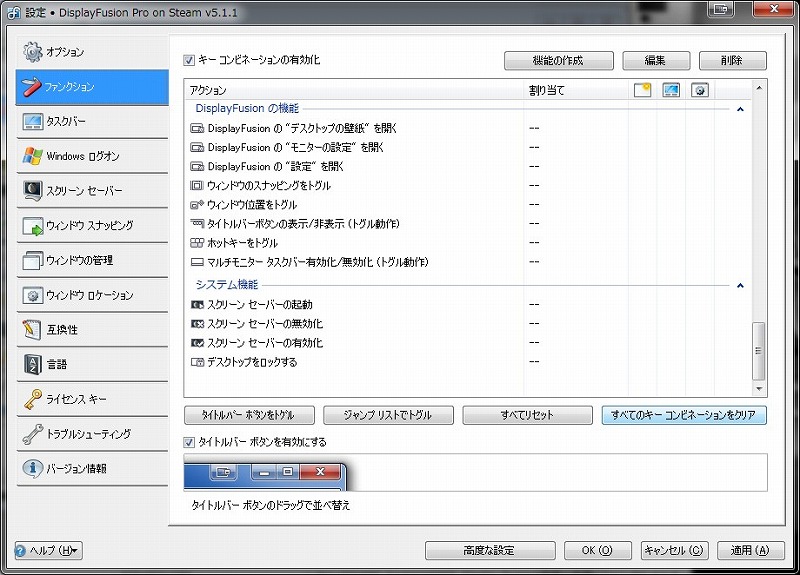Click the key icon for ライセンス キー
Image resolution: width=800 pixels, height=575 pixels.
click(x=33, y=399)
